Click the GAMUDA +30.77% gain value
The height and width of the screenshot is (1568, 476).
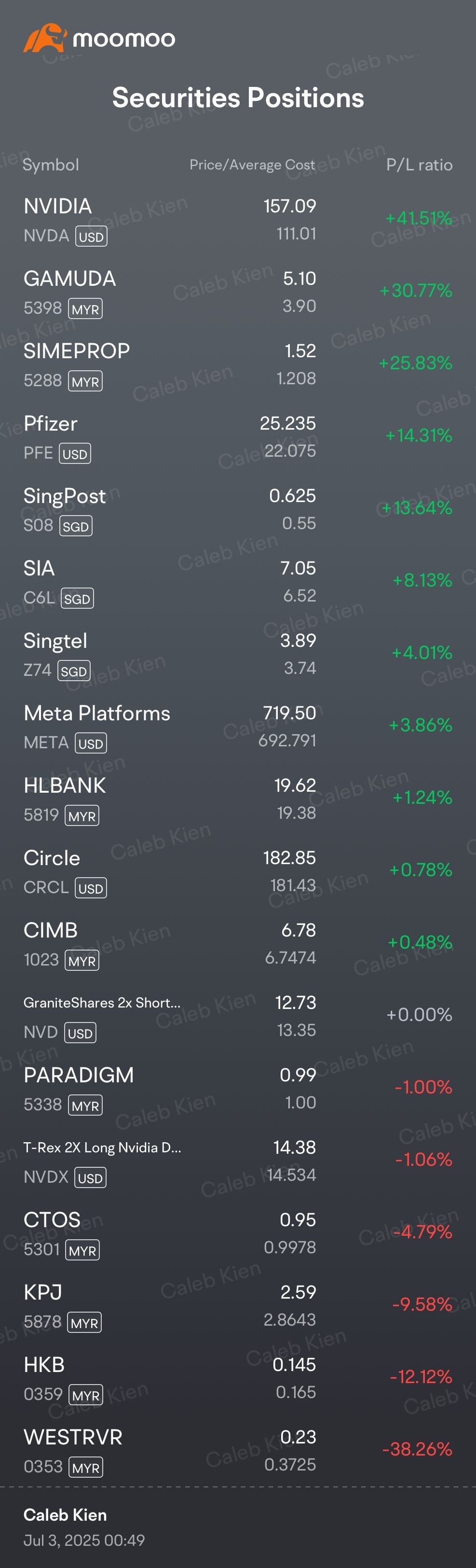point(416,290)
